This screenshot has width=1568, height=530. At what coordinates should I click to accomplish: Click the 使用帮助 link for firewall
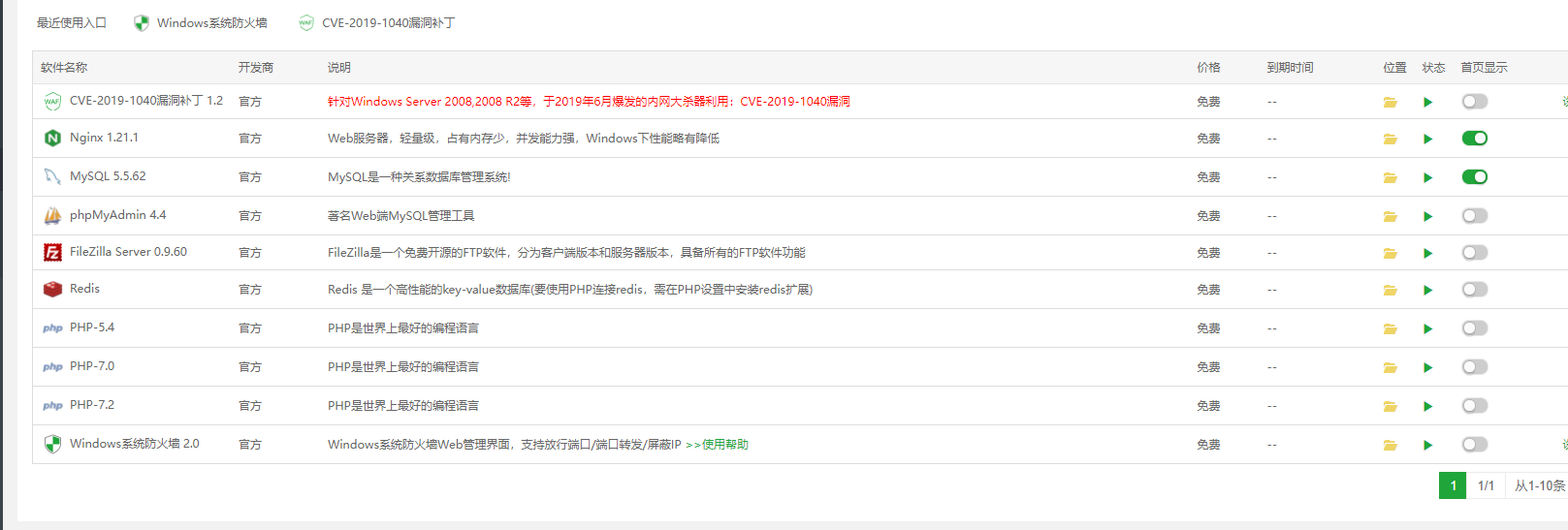pyautogui.click(x=717, y=445)
